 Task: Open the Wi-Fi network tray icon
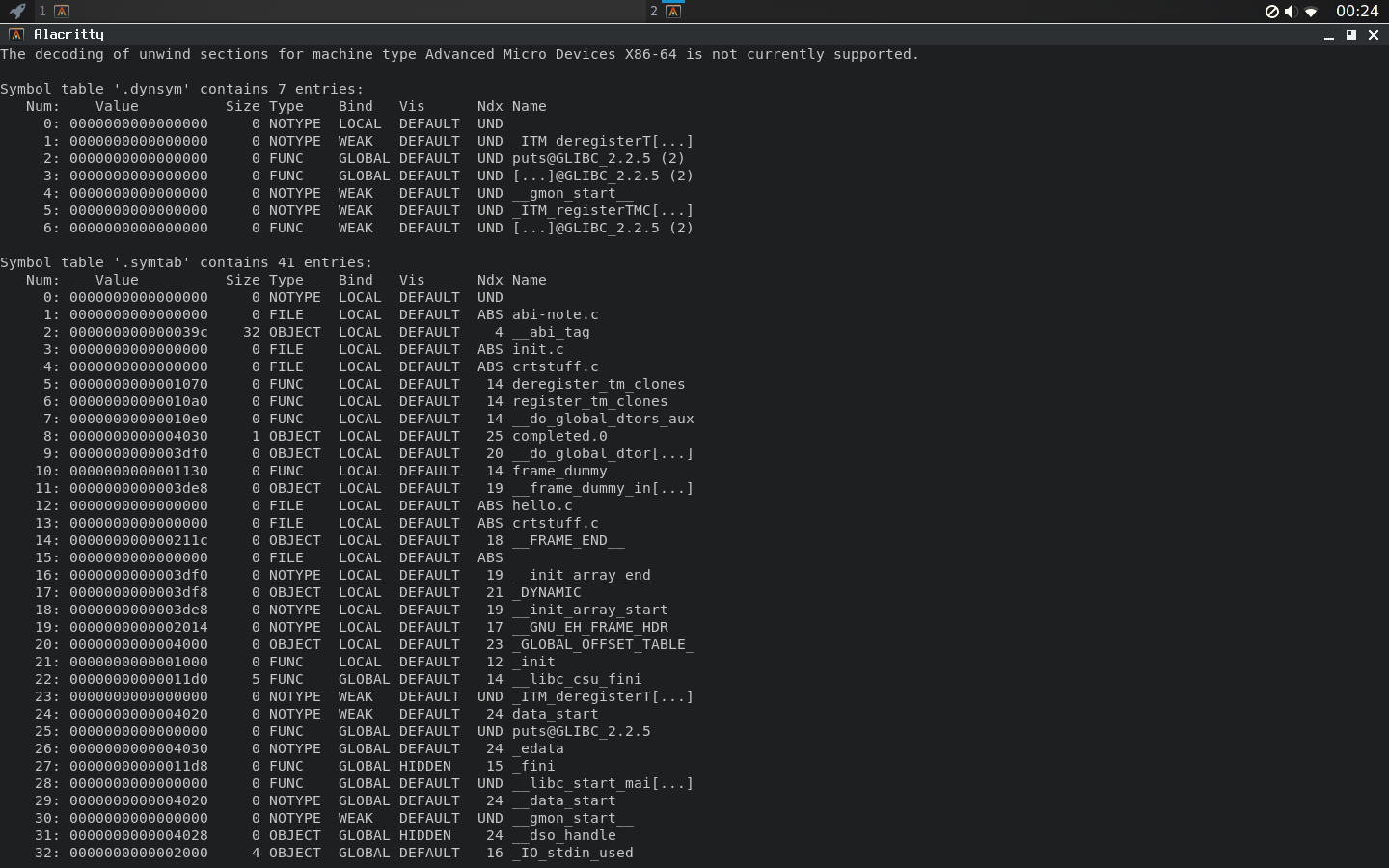pos(1311,12)
